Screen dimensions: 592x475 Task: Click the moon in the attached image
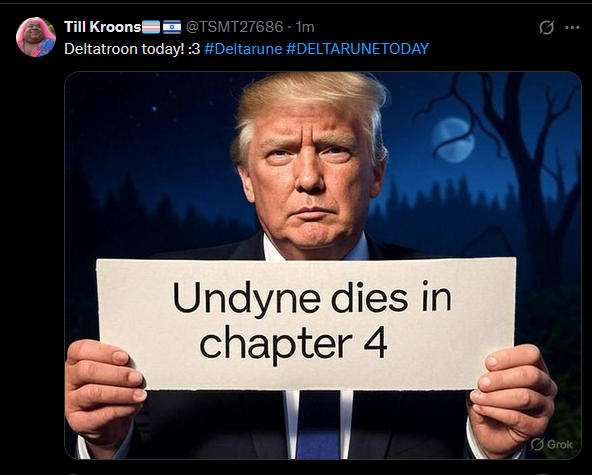[x=453, y=140]
